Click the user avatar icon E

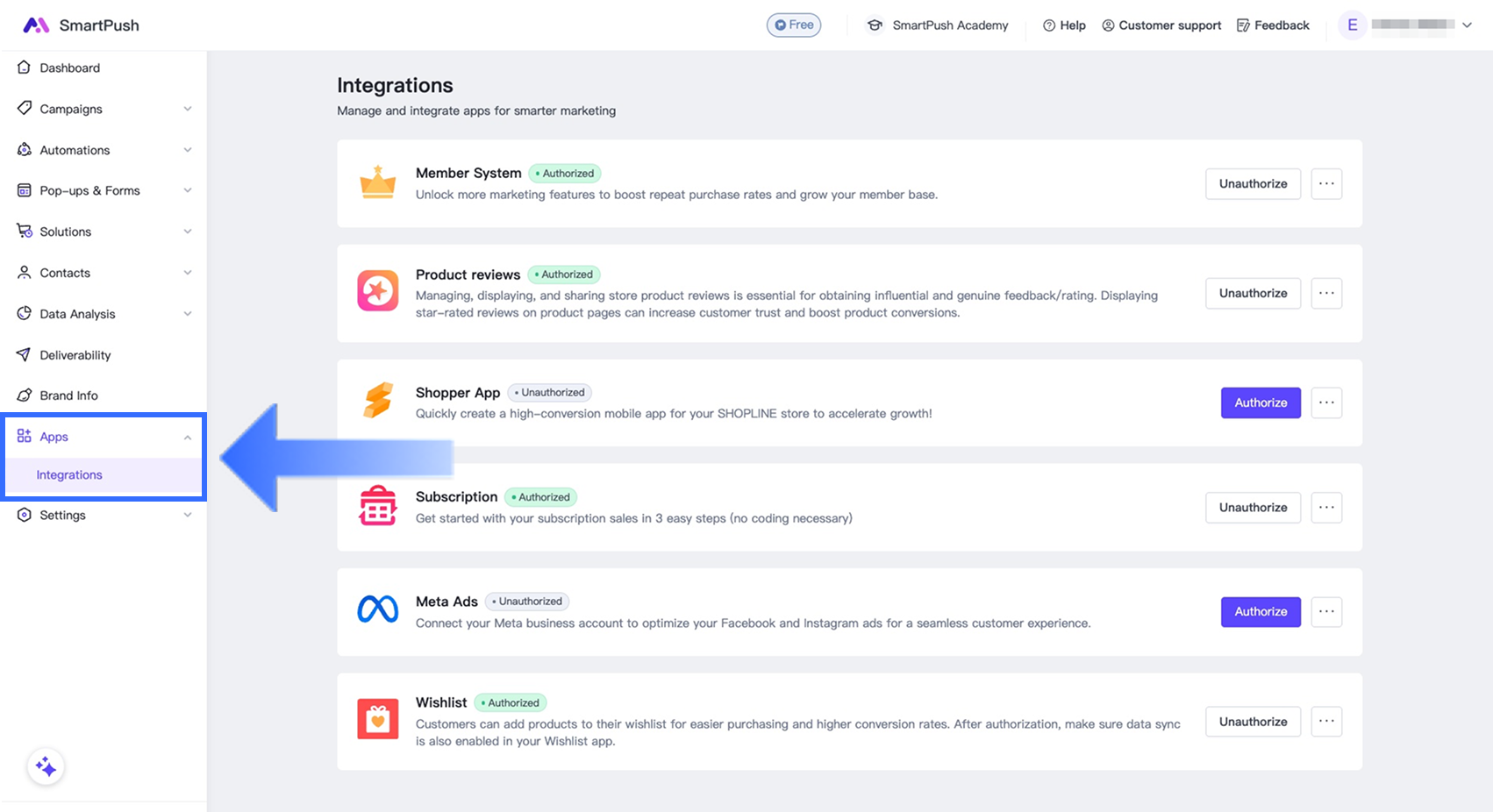1352,25
